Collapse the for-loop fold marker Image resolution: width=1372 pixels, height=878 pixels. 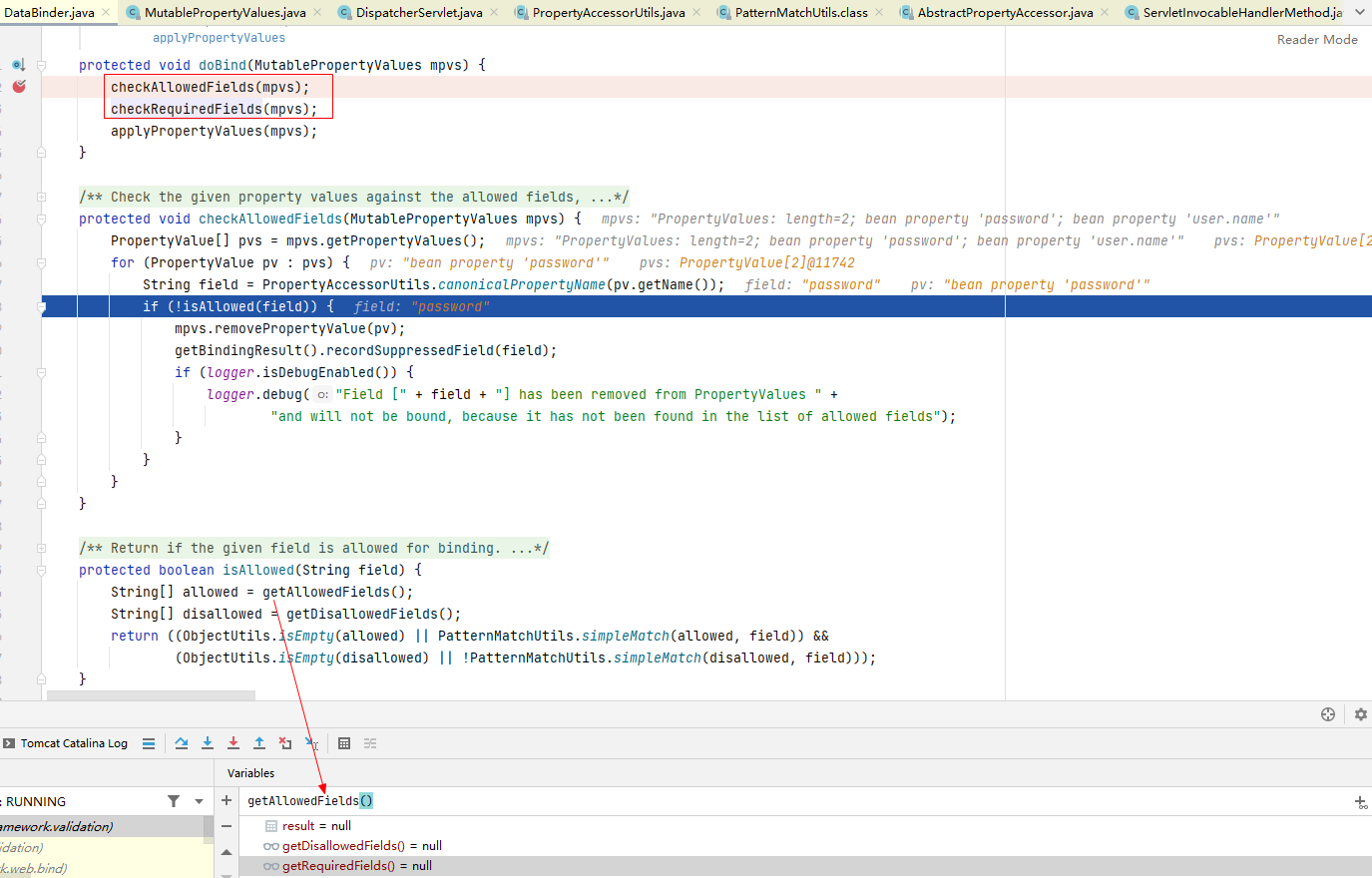41,262
